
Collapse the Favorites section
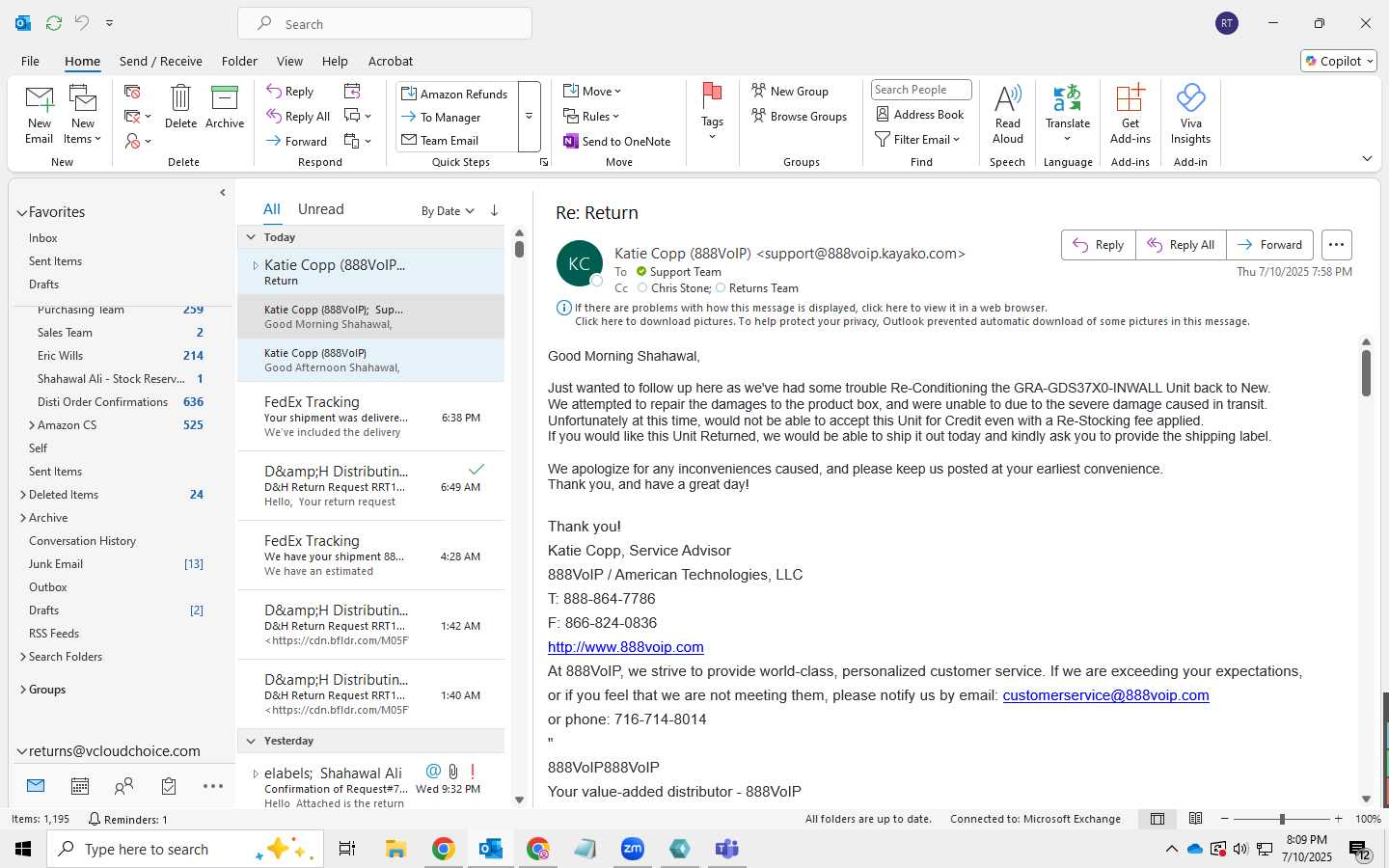click(22, 212)
